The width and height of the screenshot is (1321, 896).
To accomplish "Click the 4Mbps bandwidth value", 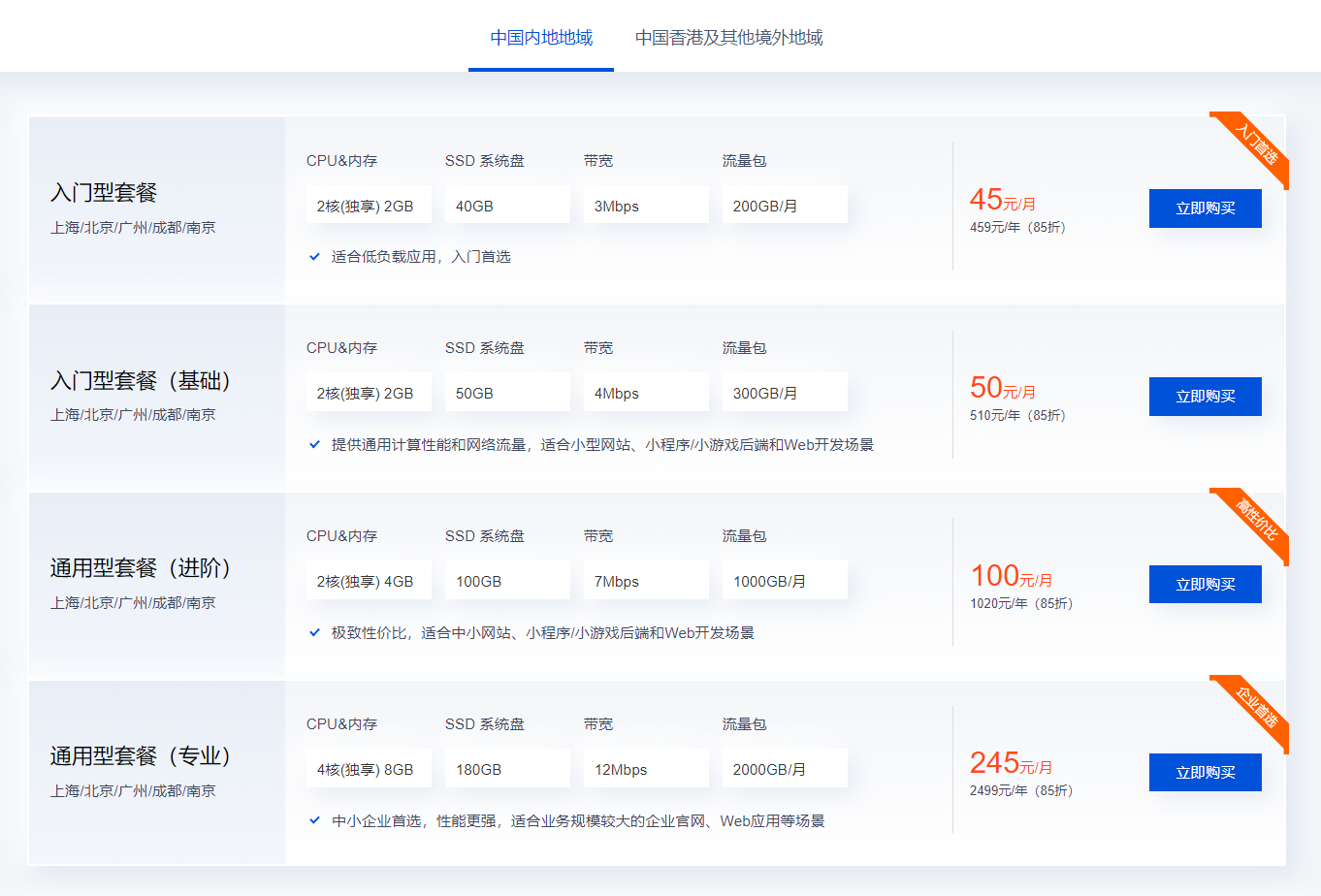I will (x=646, y=393).
